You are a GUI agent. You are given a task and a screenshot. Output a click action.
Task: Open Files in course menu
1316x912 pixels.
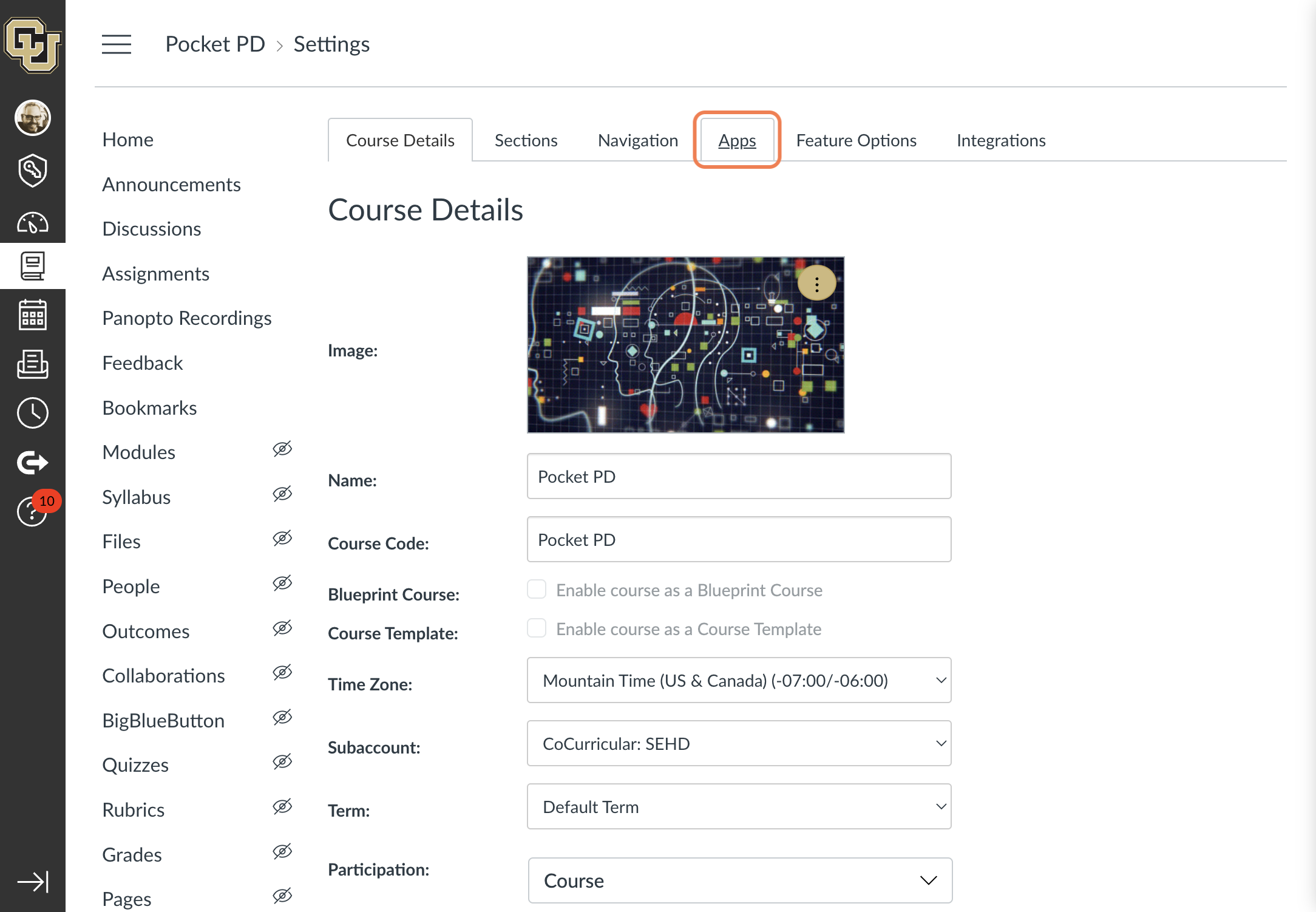[x=121, y=542]
